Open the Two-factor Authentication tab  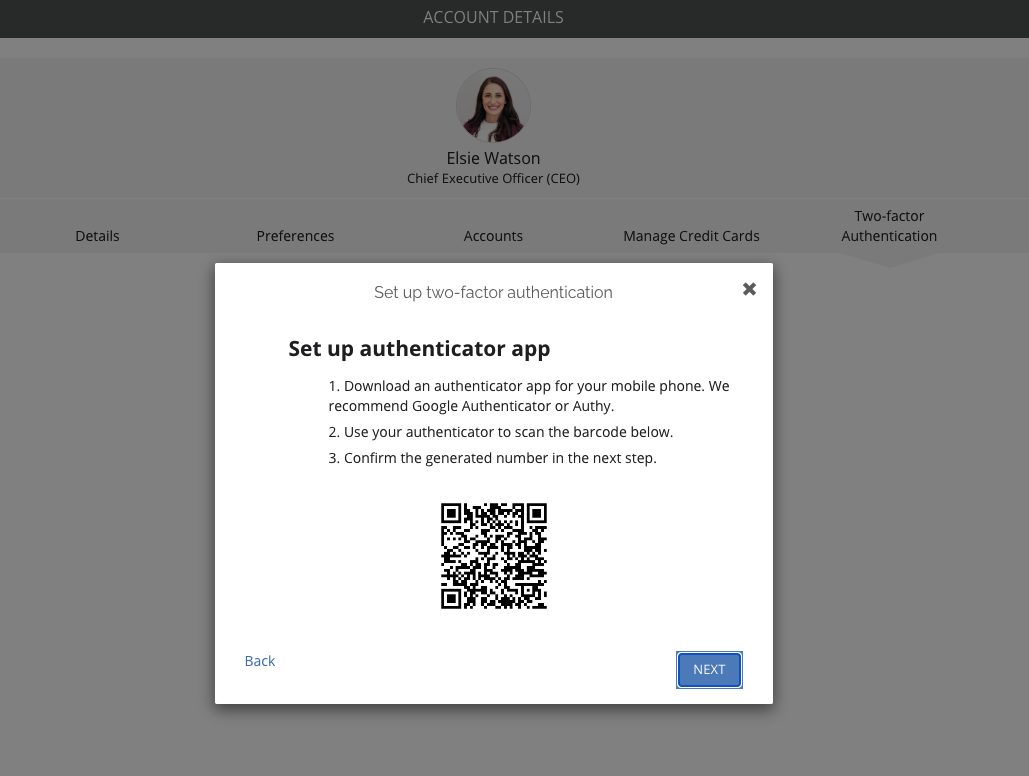[x=889, y=226]
